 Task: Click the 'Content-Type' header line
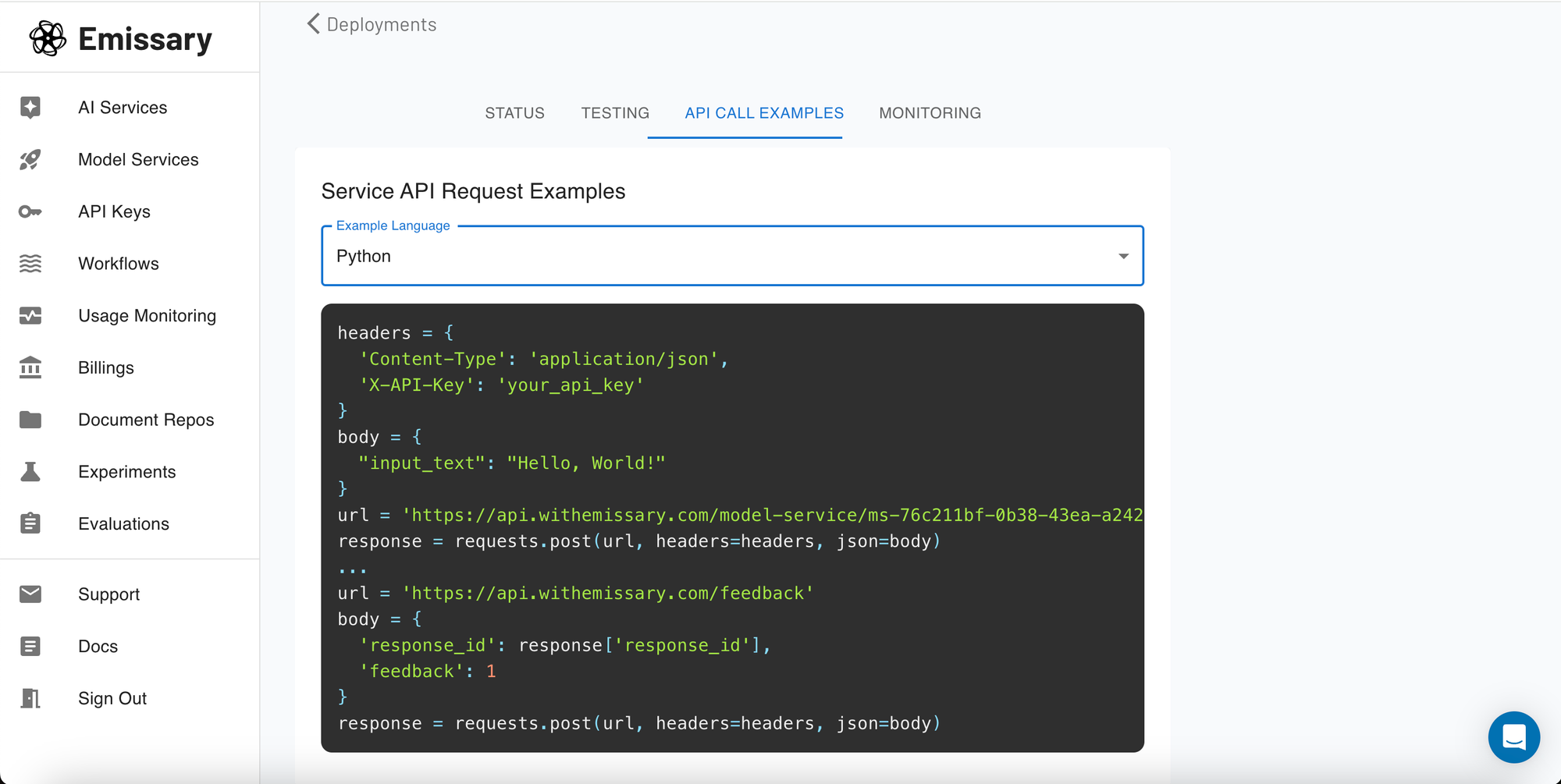click(x=543, y=359)
